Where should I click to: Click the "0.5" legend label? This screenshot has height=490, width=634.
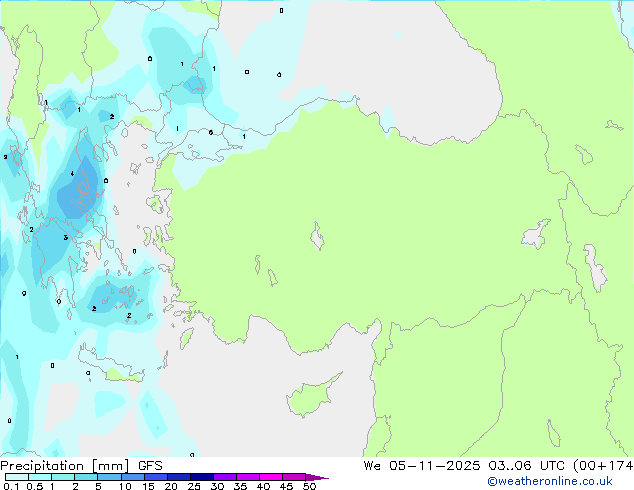point(34,486)
